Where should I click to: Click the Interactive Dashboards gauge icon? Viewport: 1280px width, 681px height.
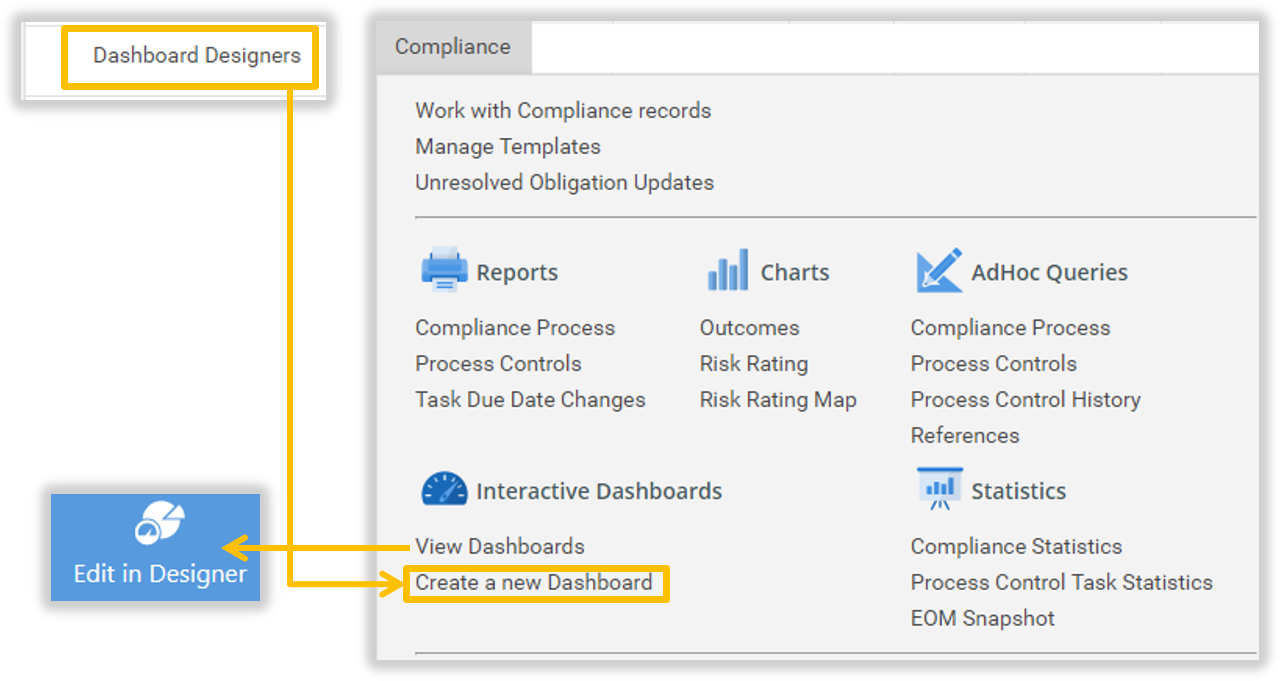click(x=444, y=490)
